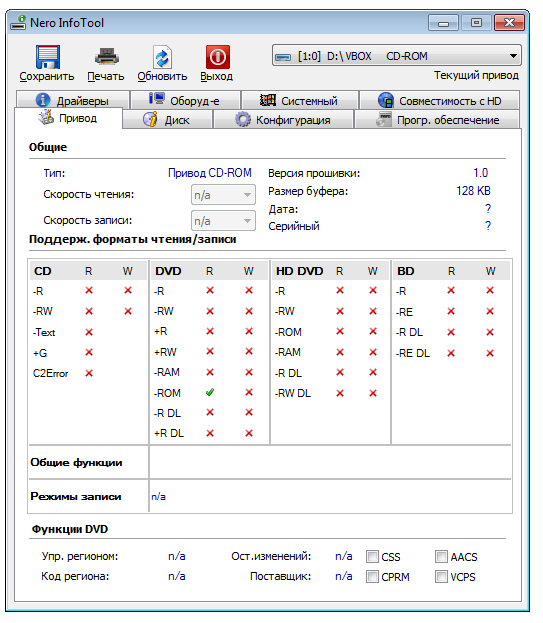Click the red X for CD C2Error read

pos(89,373)
